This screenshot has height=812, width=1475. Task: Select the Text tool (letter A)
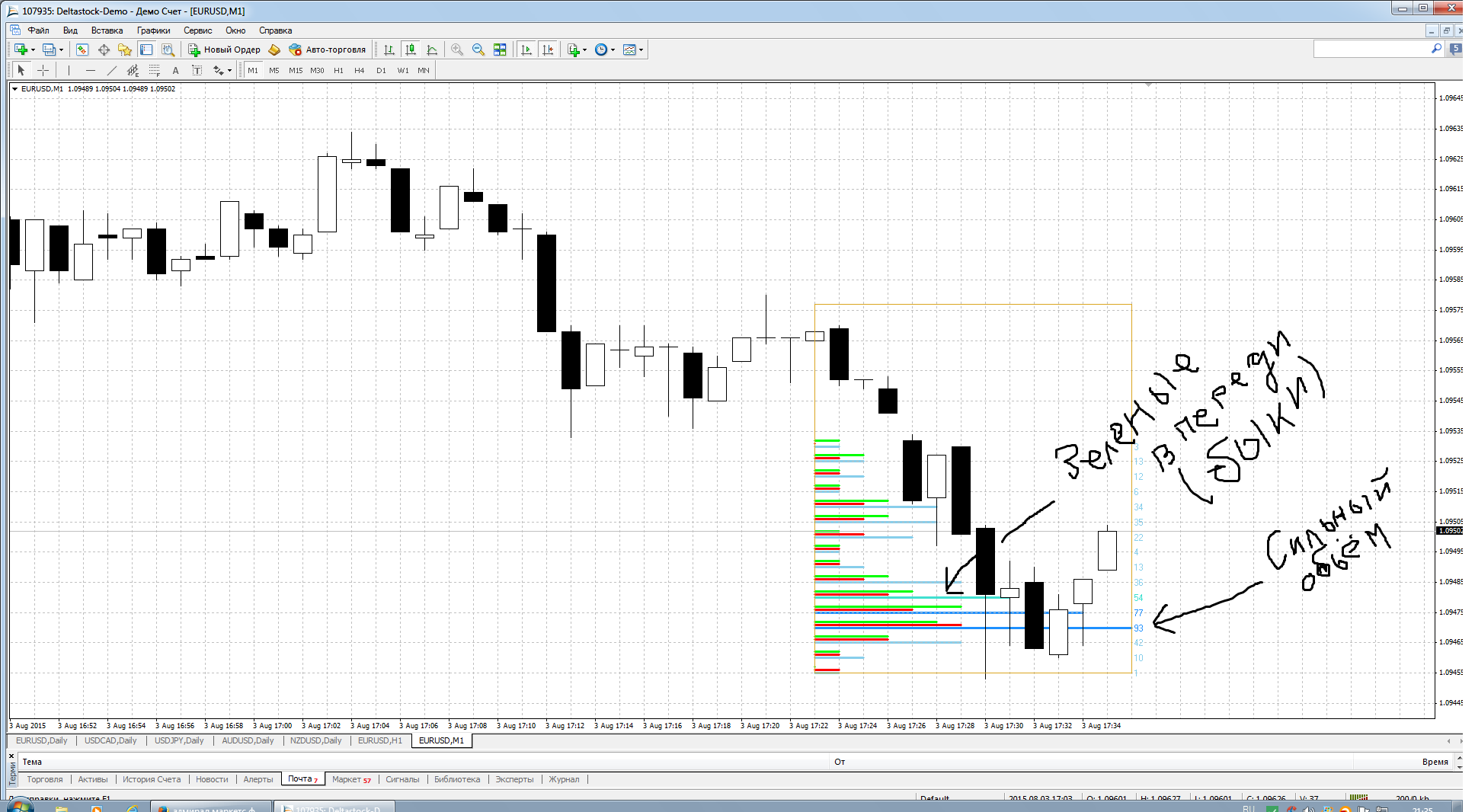pos(175,70)
